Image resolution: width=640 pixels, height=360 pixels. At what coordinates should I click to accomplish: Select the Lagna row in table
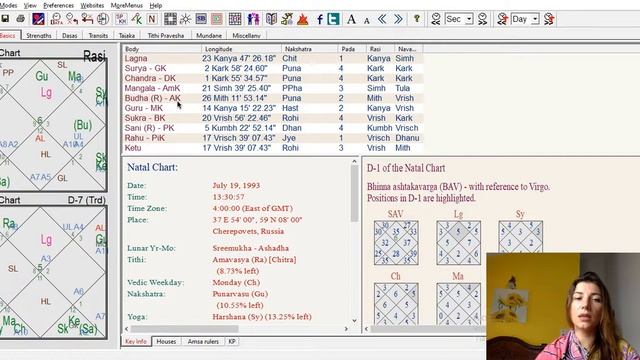click(273, 58)
